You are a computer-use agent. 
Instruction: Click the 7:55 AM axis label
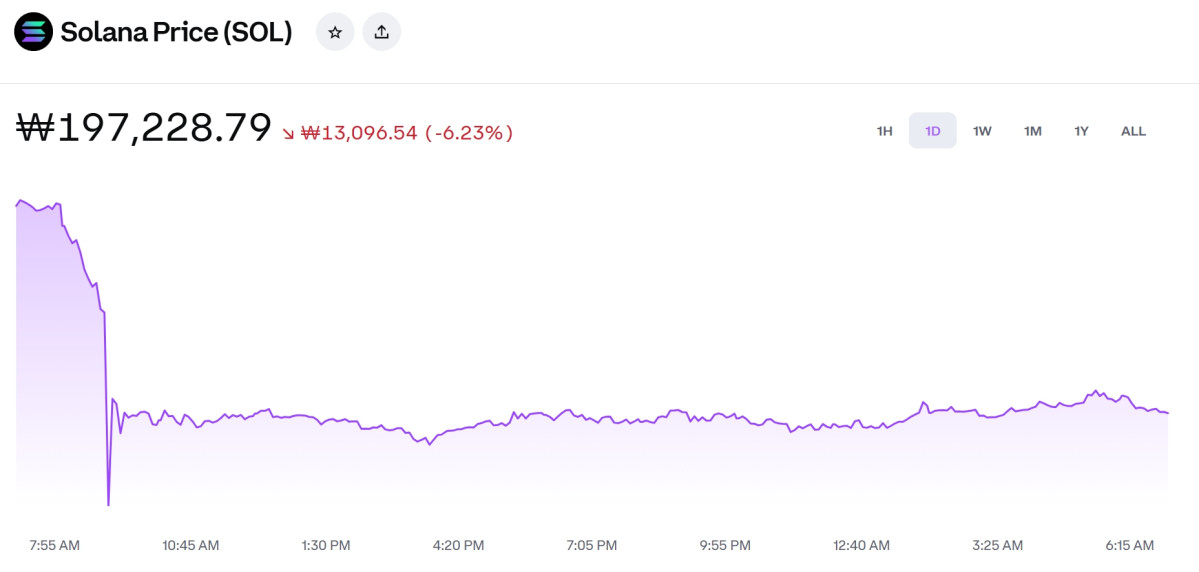click(x=55, y=545)
